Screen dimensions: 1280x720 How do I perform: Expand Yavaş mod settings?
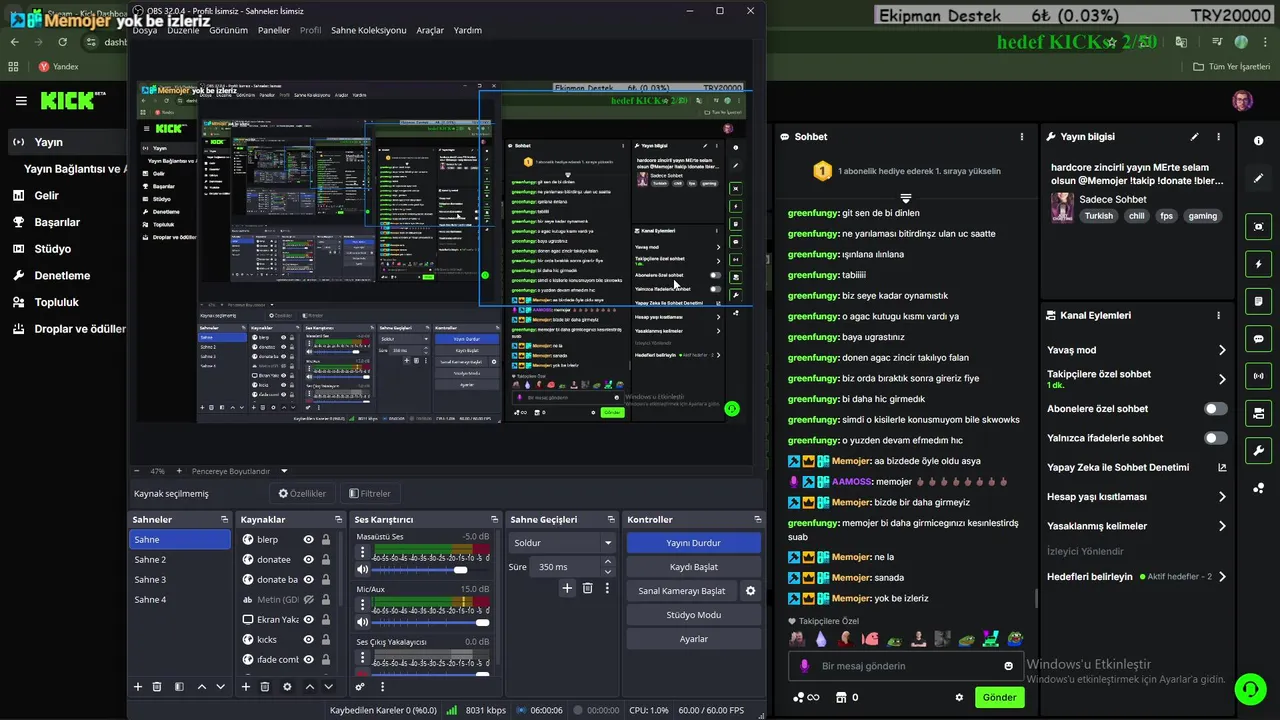point(1221,350)
